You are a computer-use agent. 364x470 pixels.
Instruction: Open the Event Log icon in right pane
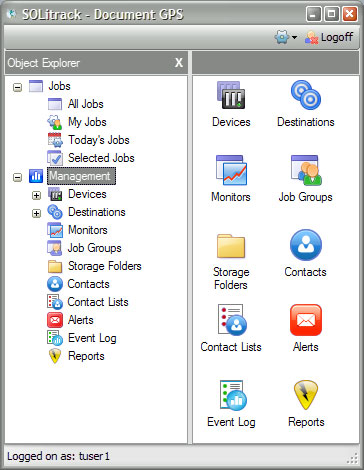[x=232, y=395]
